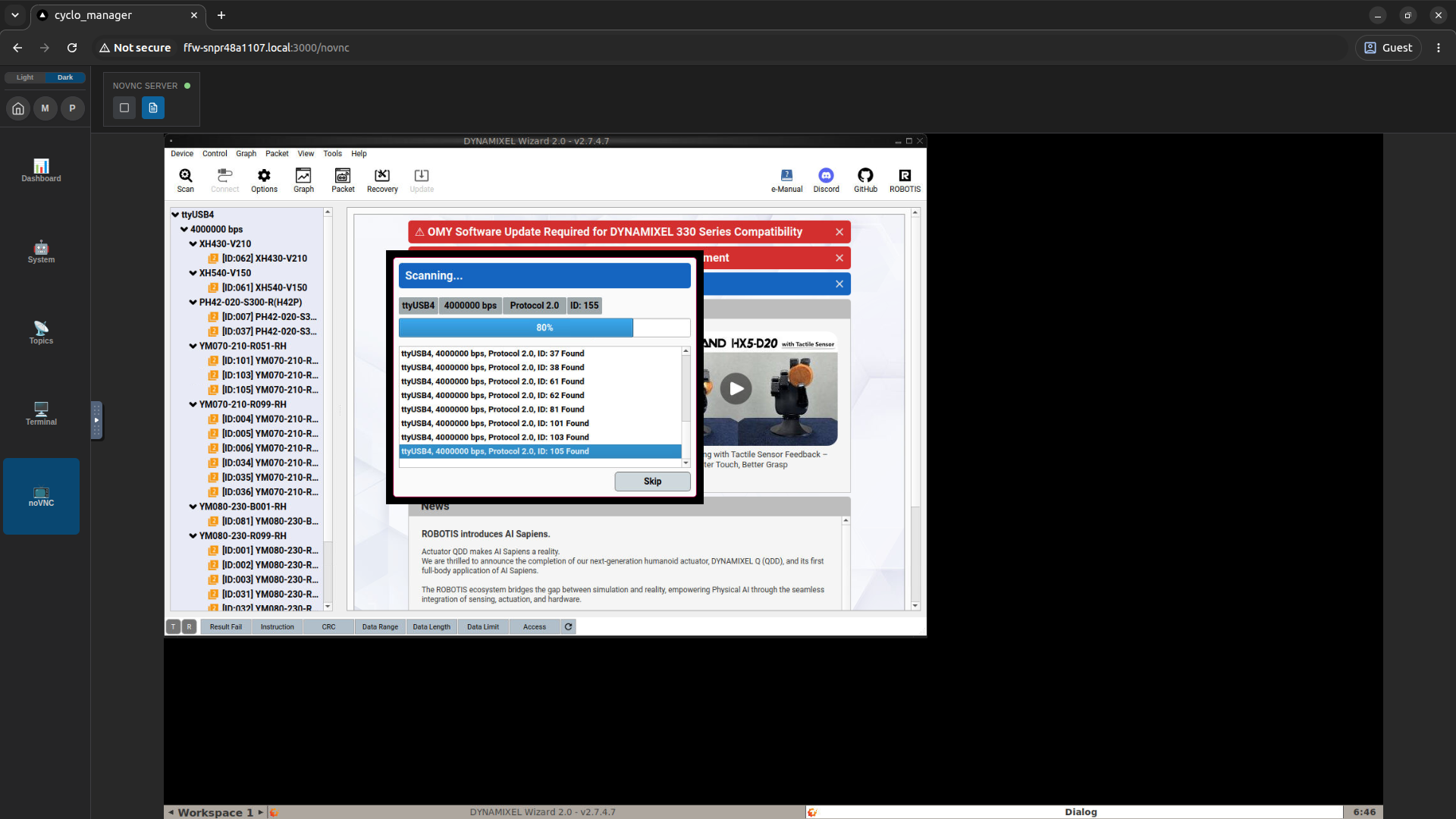Screen dimensions: 1456x819
Task: Open the Tools menu
Action: pyautogui.click(x=332, y=154)
